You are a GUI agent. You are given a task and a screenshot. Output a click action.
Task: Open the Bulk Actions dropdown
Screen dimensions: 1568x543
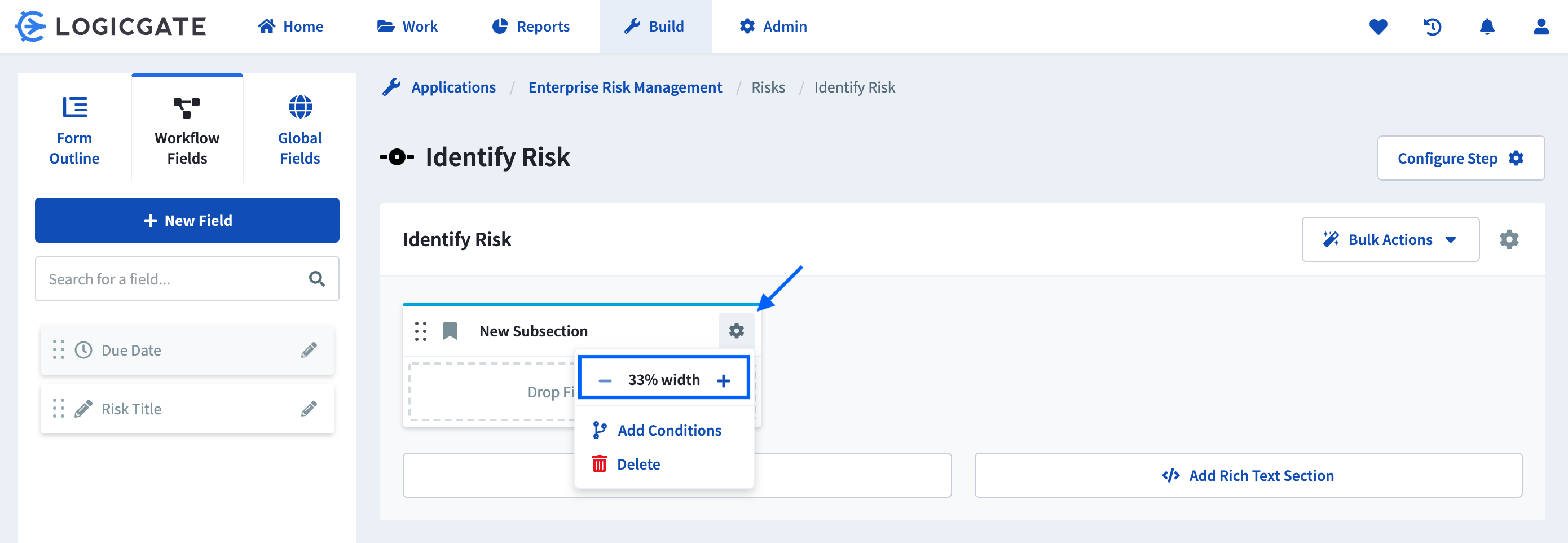click(1391, 239)
